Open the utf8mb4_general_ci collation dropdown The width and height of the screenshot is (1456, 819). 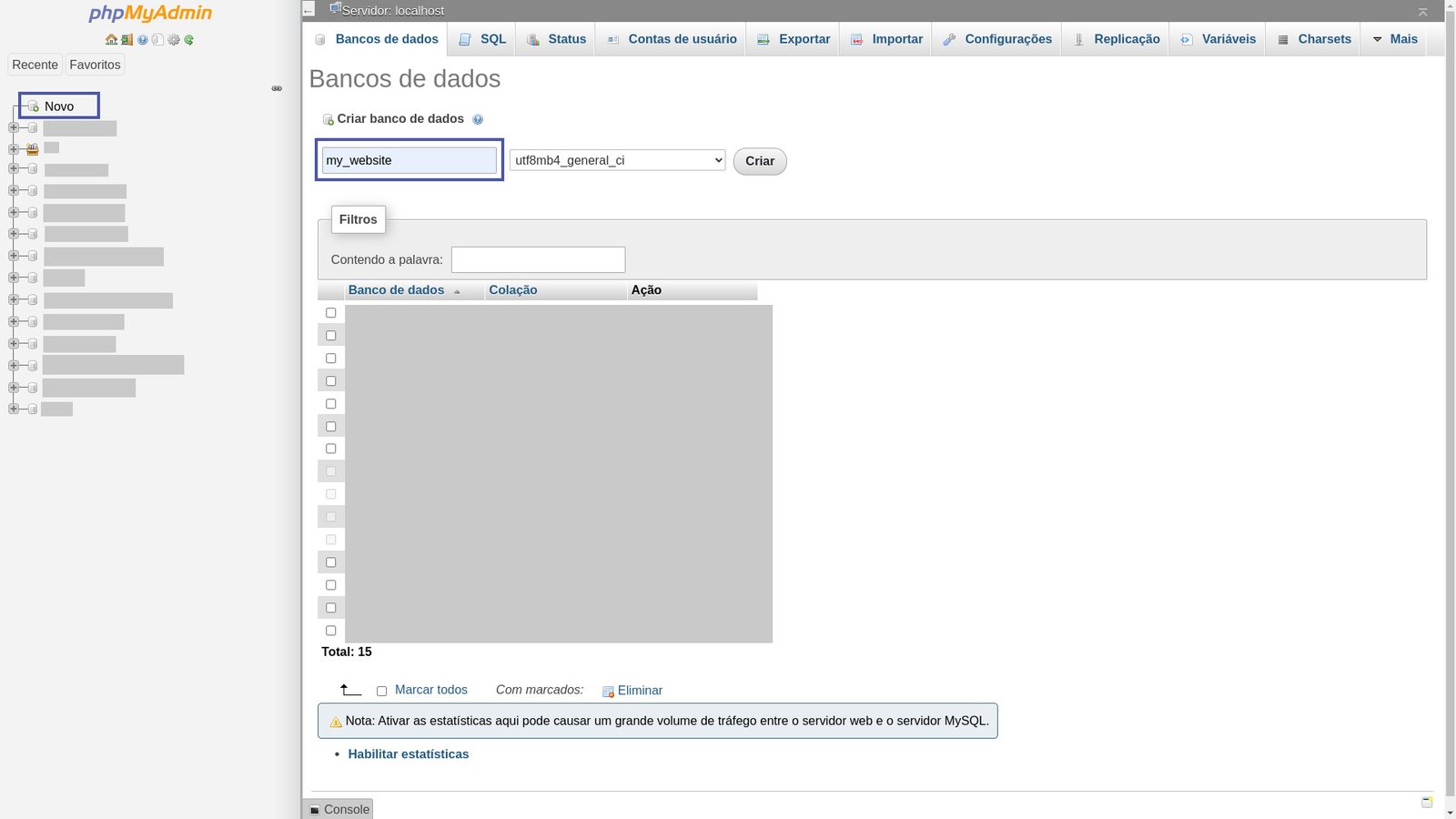tap(617, 160)
